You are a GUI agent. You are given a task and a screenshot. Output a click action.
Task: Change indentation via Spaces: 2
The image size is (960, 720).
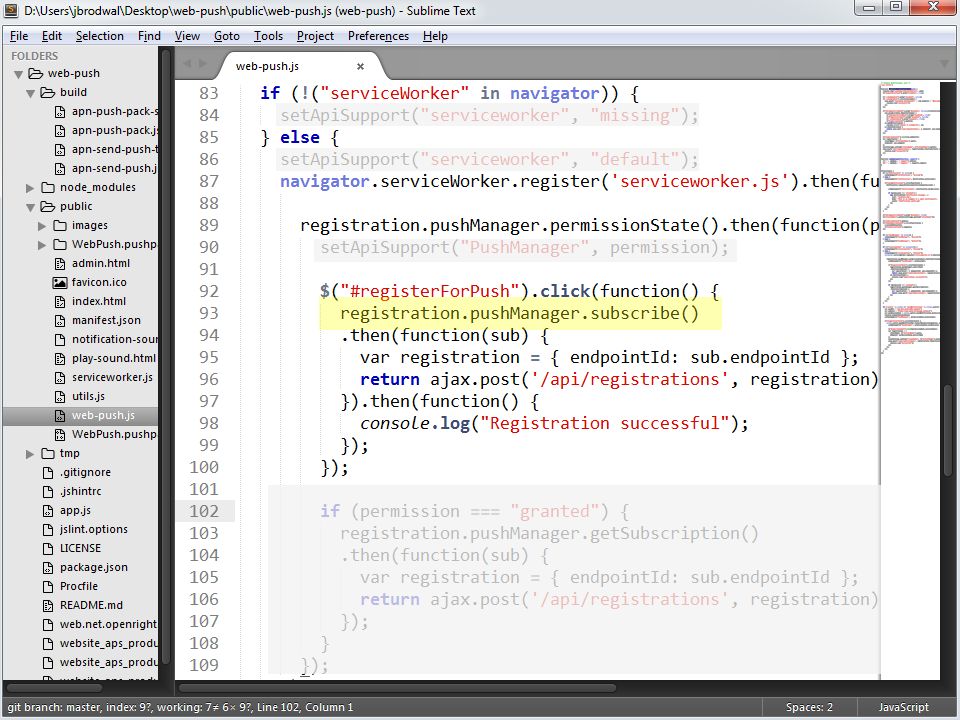click(x=809, y=707)
